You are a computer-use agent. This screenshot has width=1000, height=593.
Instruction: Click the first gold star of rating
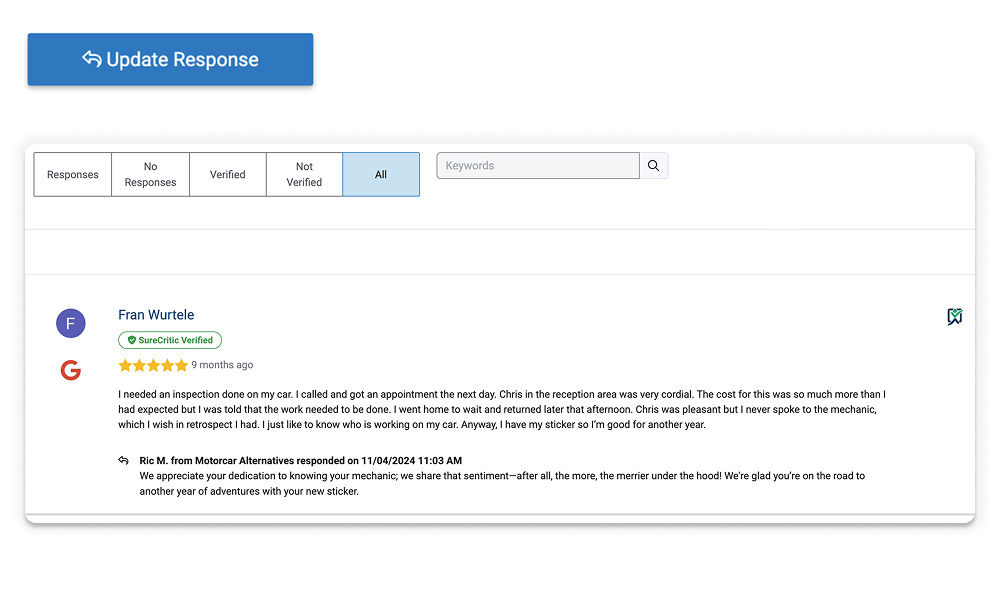[125, 366]
